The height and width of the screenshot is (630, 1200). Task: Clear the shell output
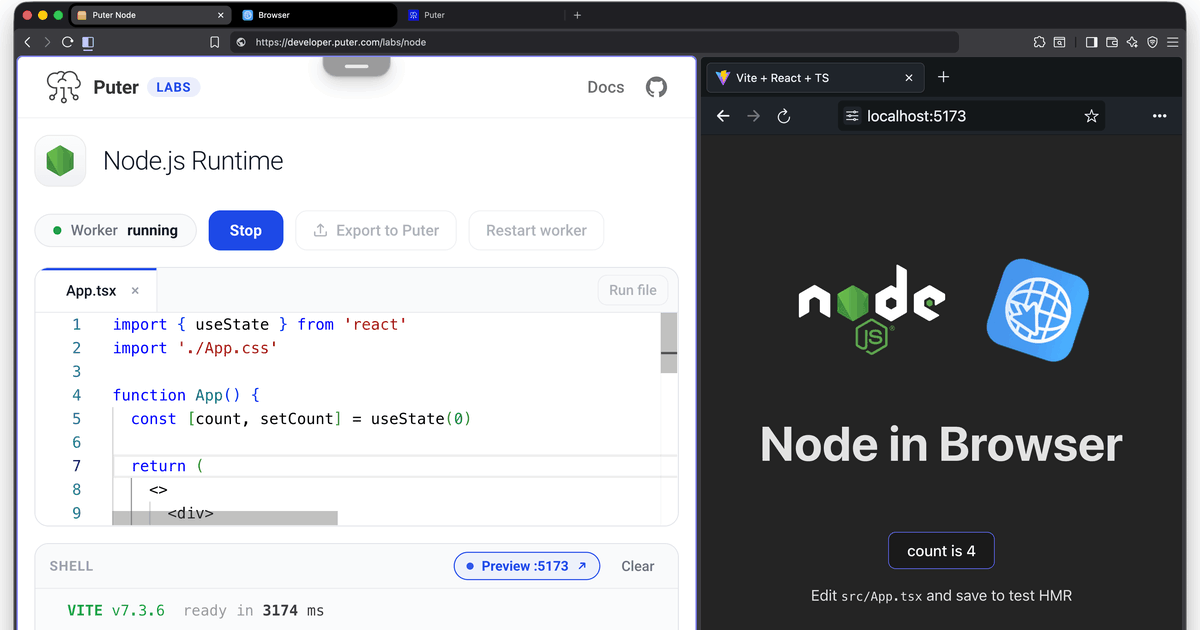[x=638, y=566]
